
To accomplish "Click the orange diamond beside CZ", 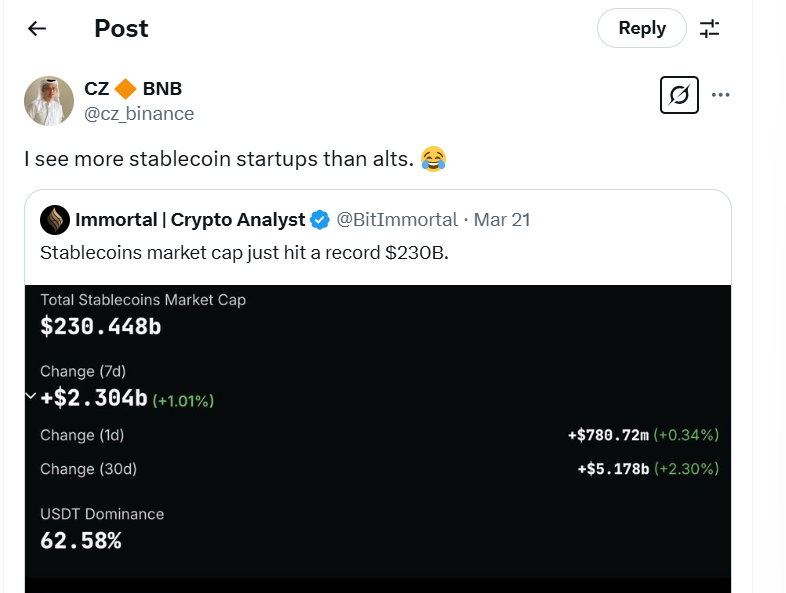I will click(127, 88).
